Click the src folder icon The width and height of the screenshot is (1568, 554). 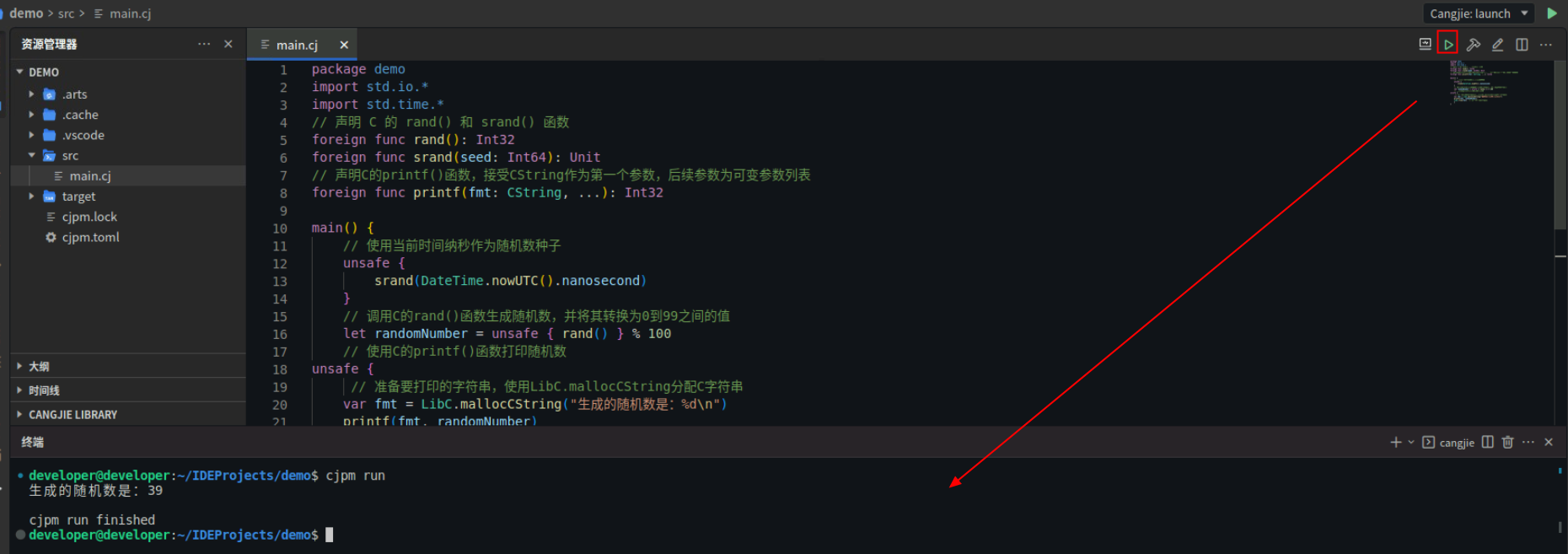[50, 155]
